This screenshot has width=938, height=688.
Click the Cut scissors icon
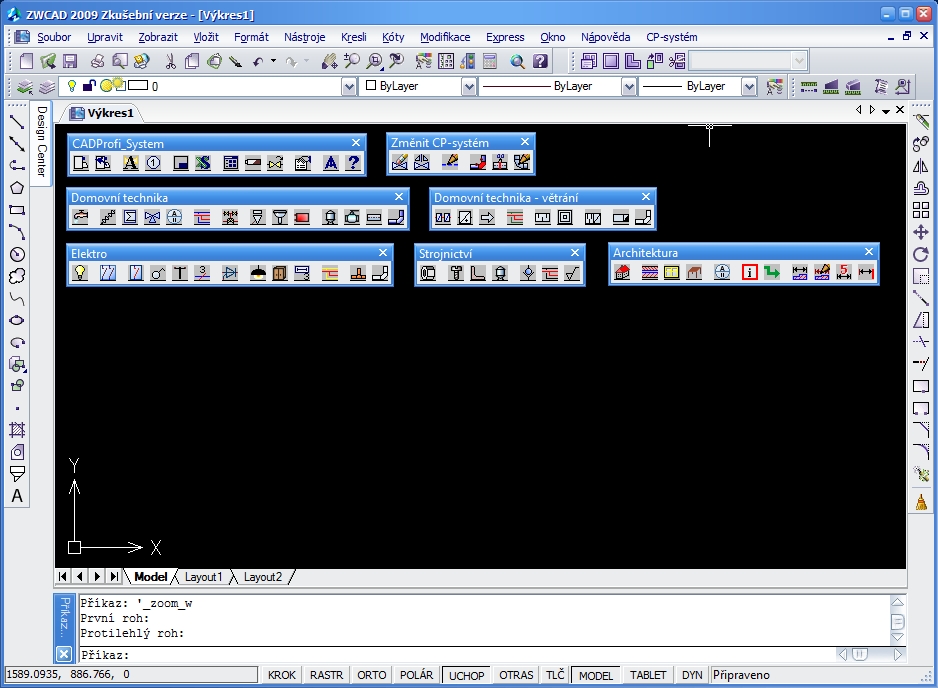[170, 61]
